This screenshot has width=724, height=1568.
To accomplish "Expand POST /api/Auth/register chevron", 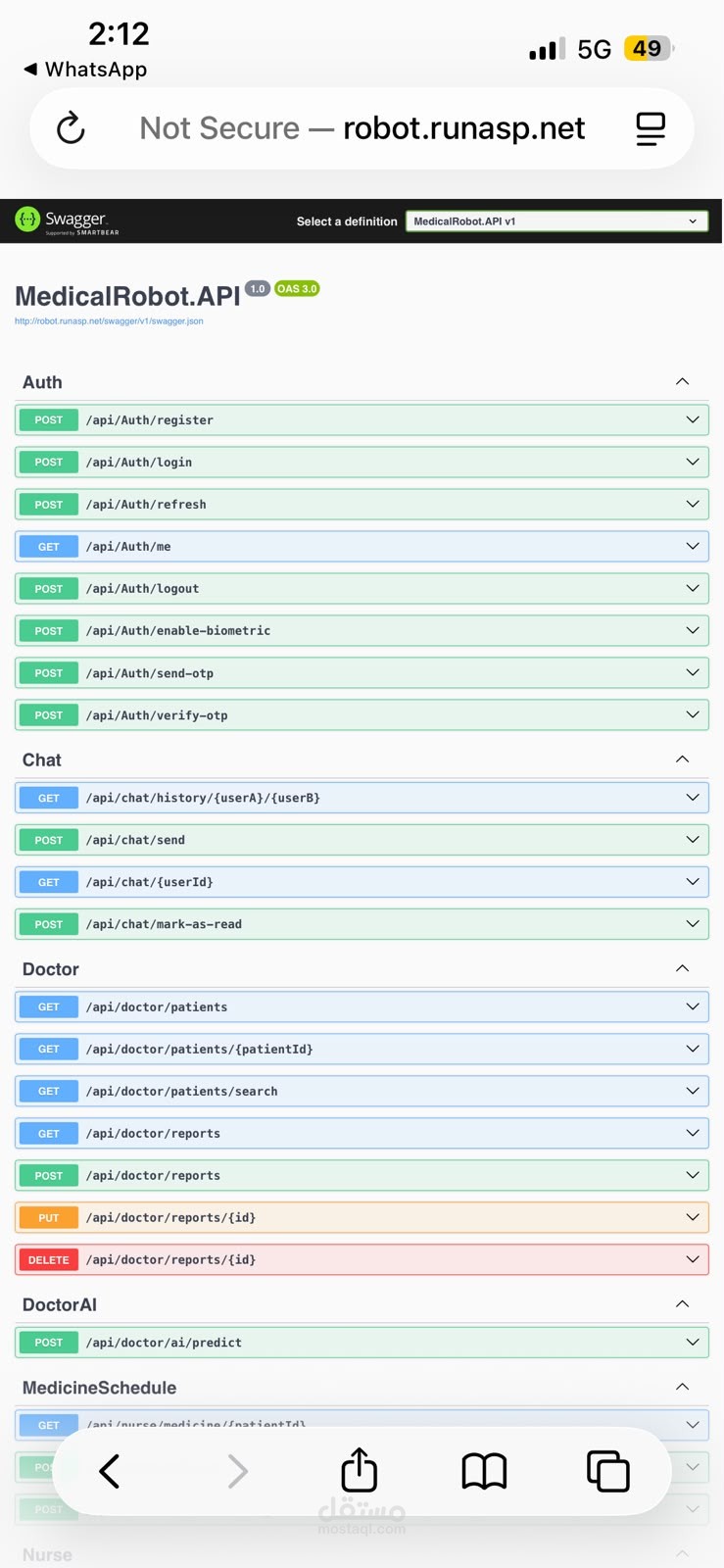I will pyautogui.click(x=693, y=419).
